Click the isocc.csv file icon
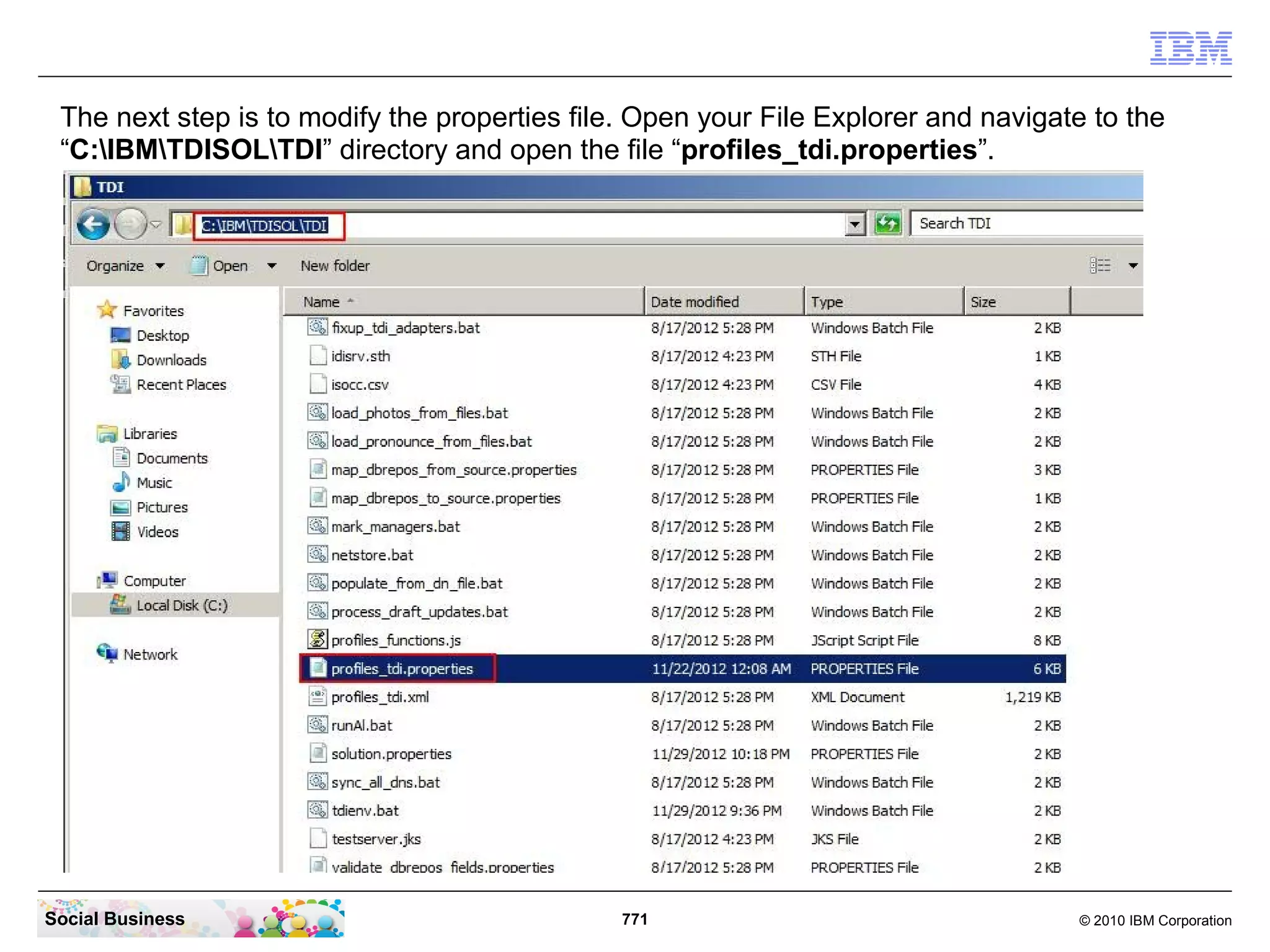The width and height of the screenshot is (1270, 952). 317,384
